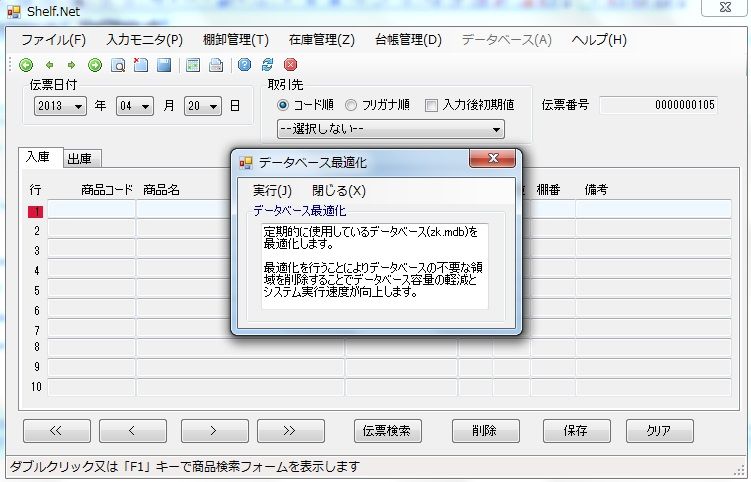Select the フリガナ順 radio button

[x=351, y=104]
